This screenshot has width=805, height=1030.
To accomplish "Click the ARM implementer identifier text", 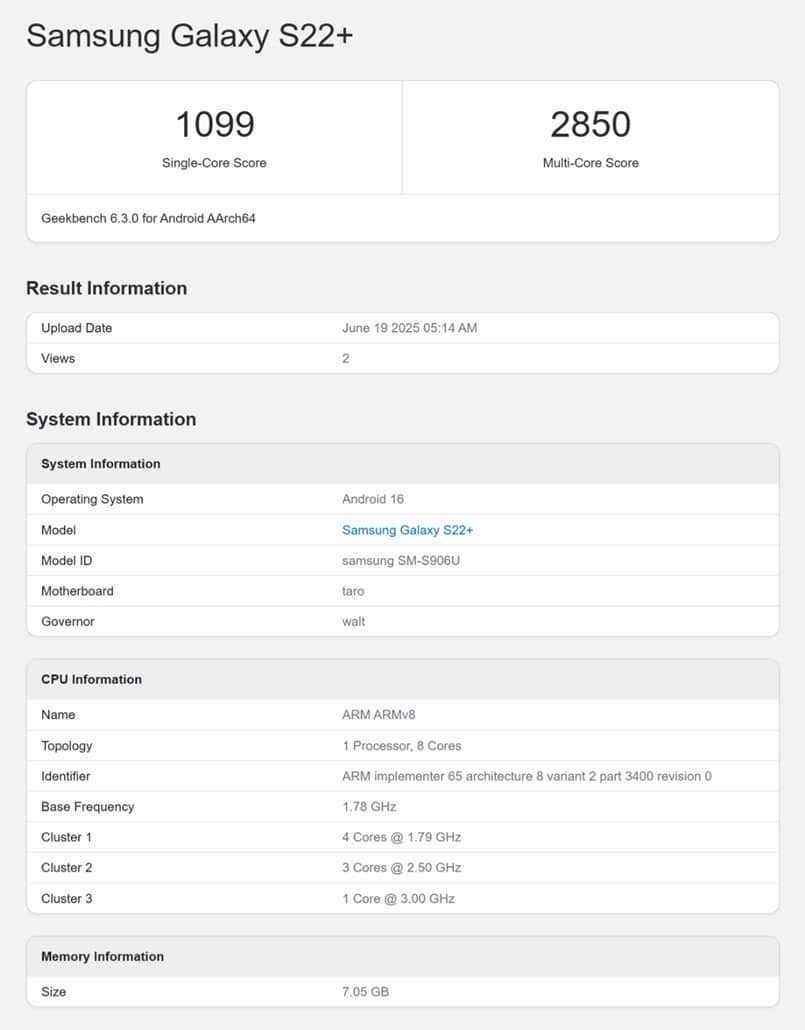I will 526,776.
